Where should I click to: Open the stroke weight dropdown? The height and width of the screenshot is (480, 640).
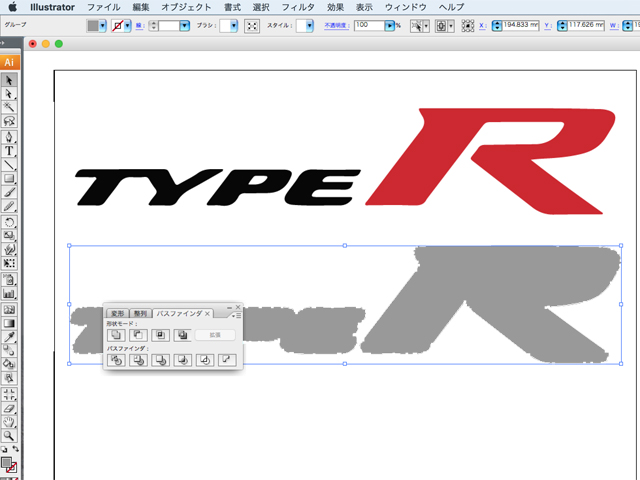185,26
